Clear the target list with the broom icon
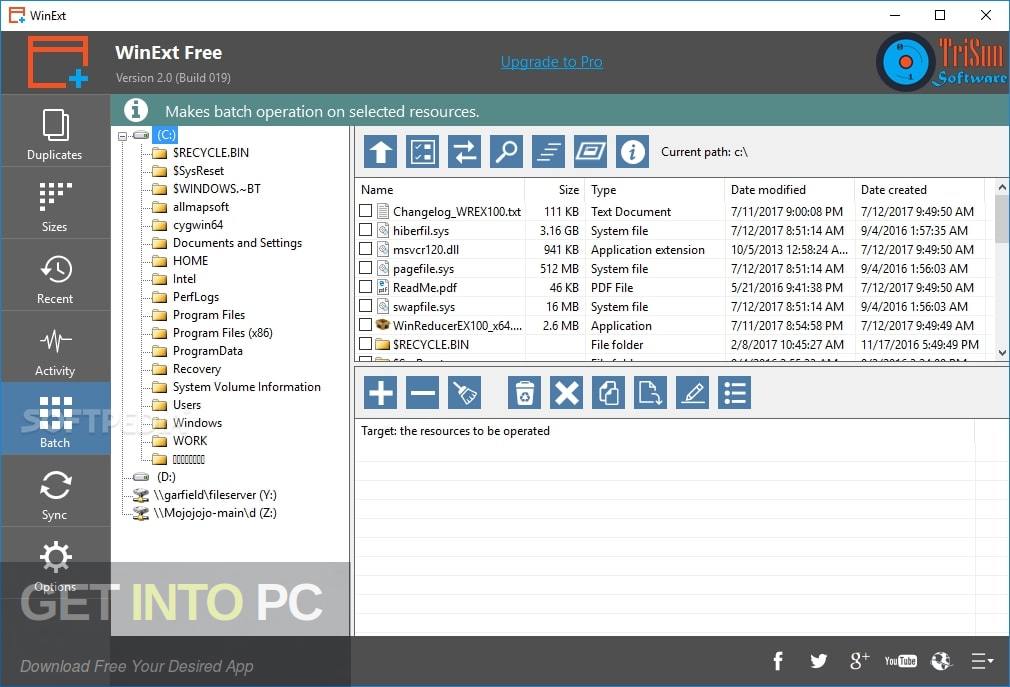The width and height of the screenshot is (1010, 687). 464,393
